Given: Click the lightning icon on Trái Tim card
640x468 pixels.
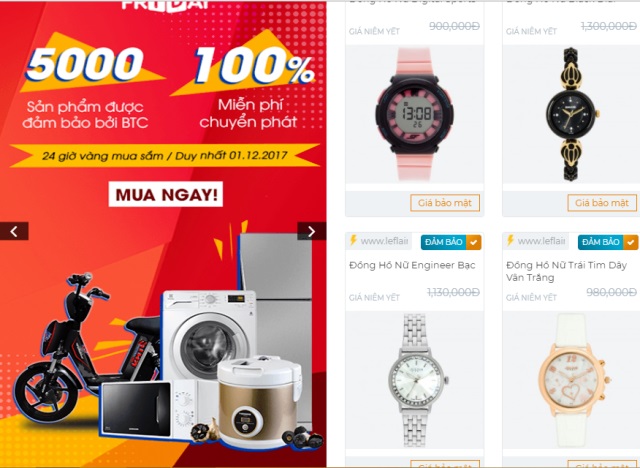Looking at the screenshot, I should (510, 241).
